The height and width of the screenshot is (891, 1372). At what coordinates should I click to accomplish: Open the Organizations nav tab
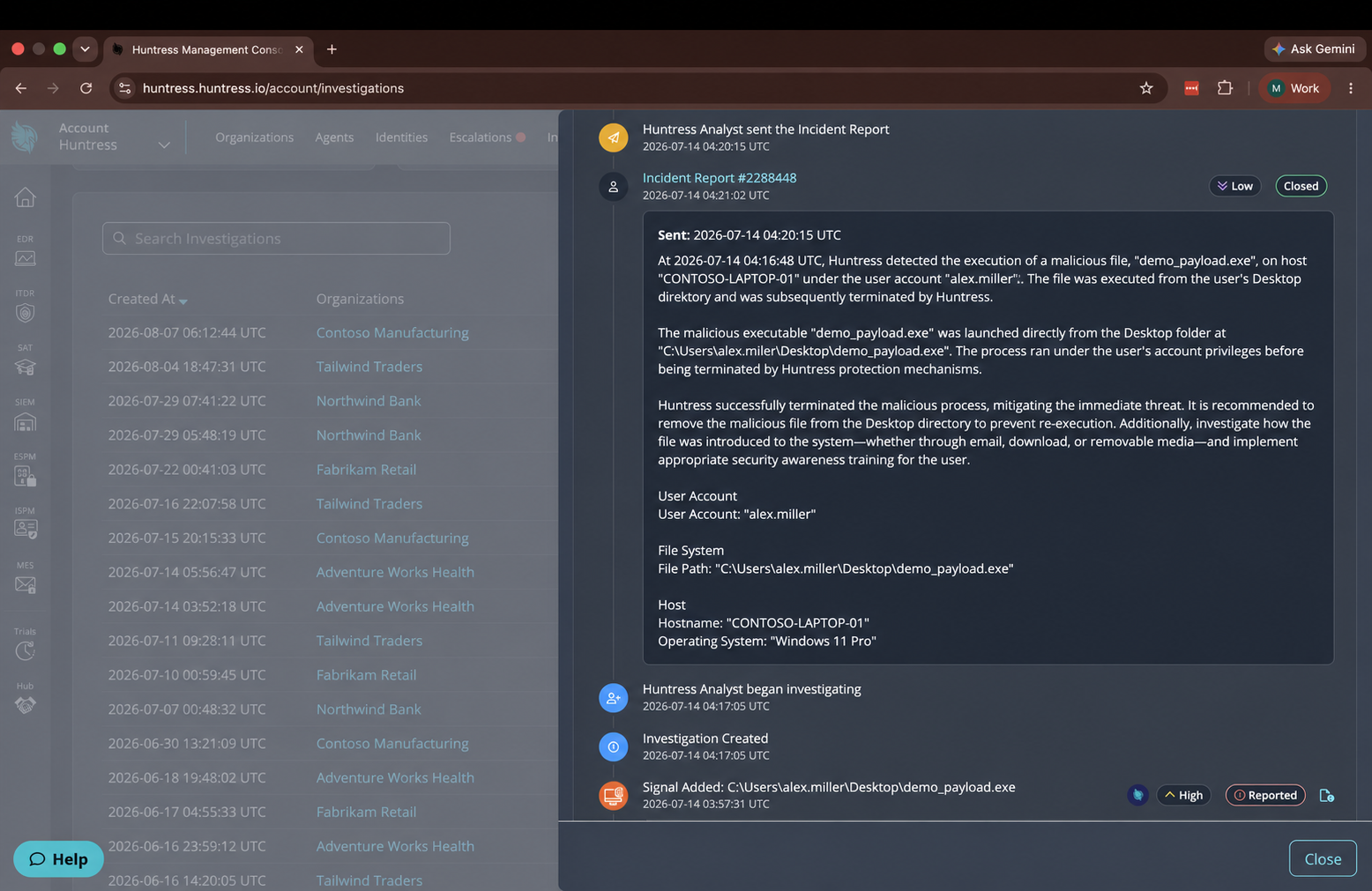pyautogui.click(x=254, y=137)
